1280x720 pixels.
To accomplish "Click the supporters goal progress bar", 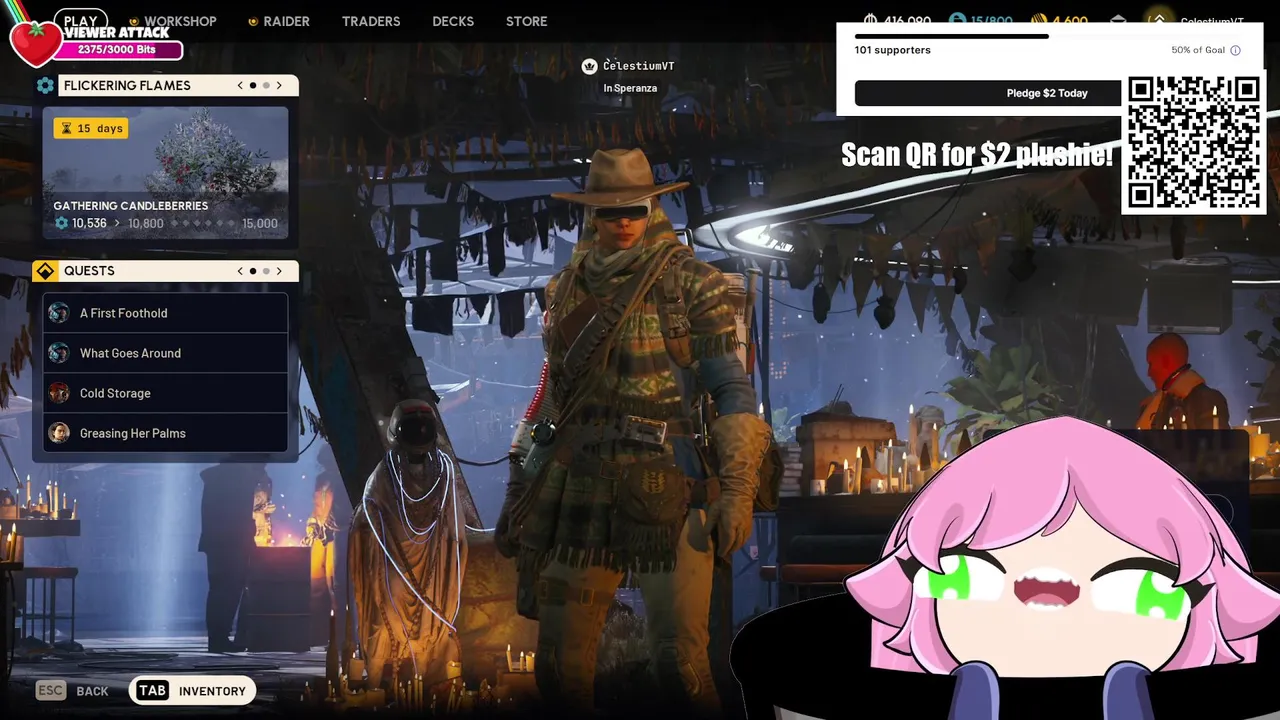I will click(x=1049, y=36).
